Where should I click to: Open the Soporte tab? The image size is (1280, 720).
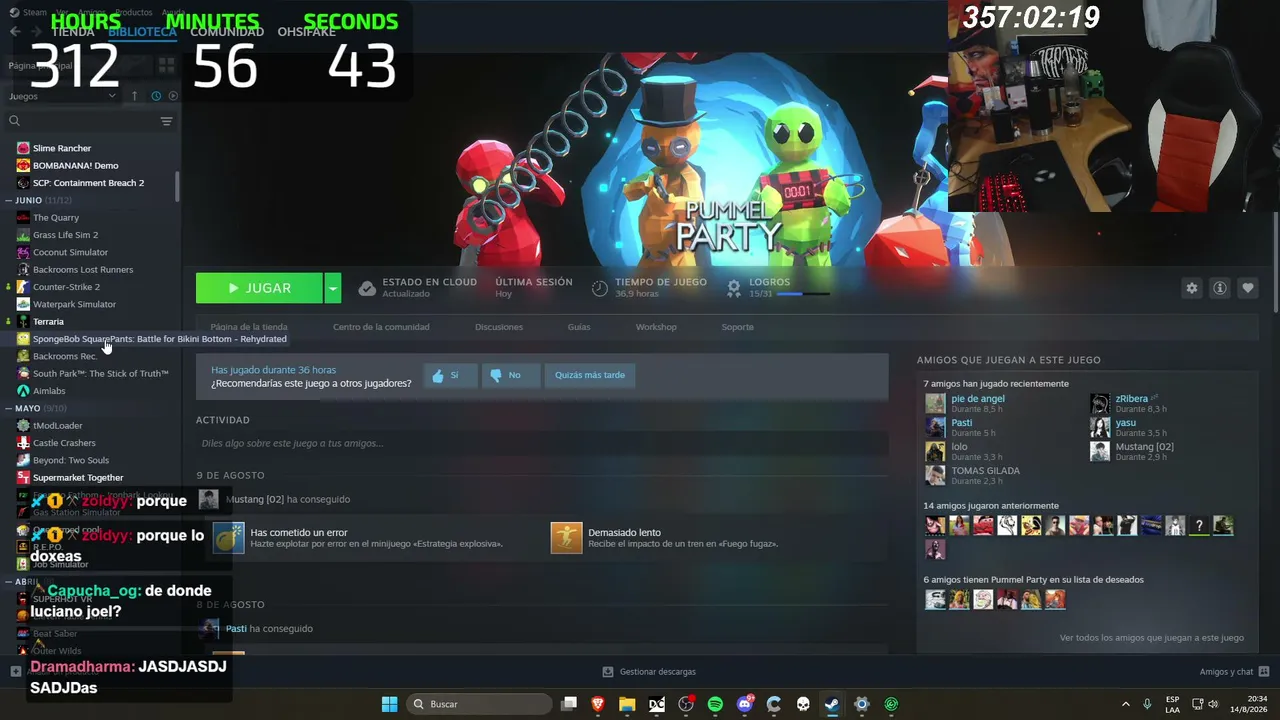click(737, 327)
